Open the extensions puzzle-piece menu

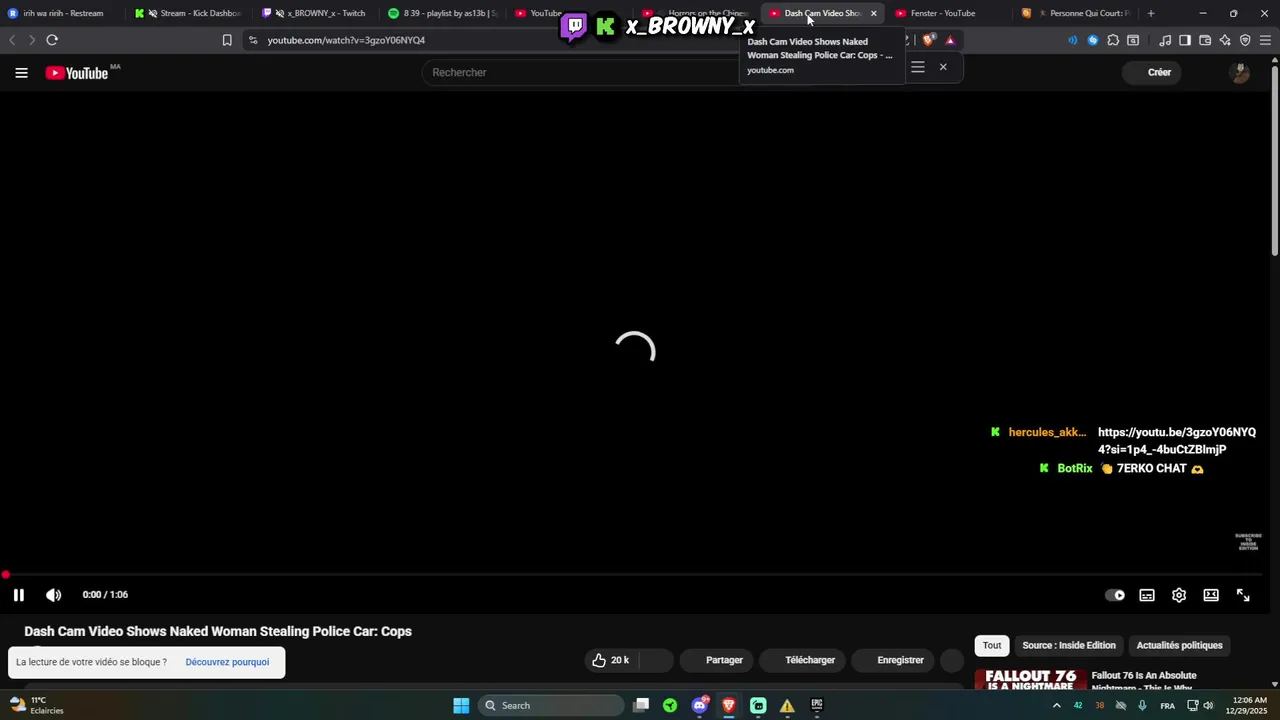tap(1113, 40)
